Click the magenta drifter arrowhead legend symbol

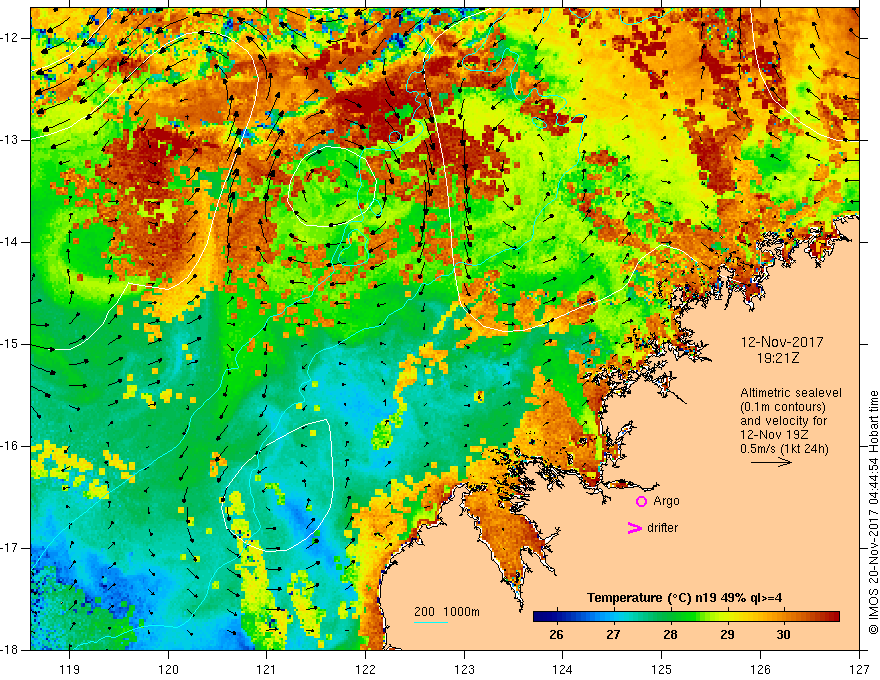634,528
